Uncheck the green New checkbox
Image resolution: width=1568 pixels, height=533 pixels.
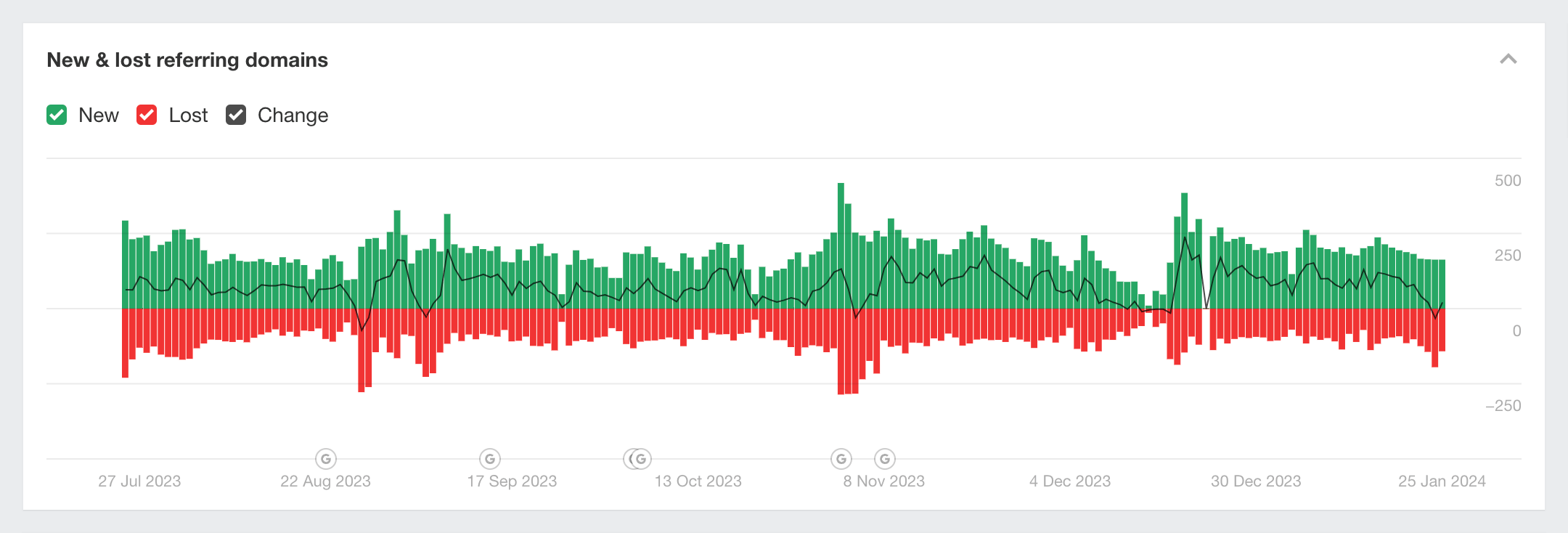[x=57, y=115]
